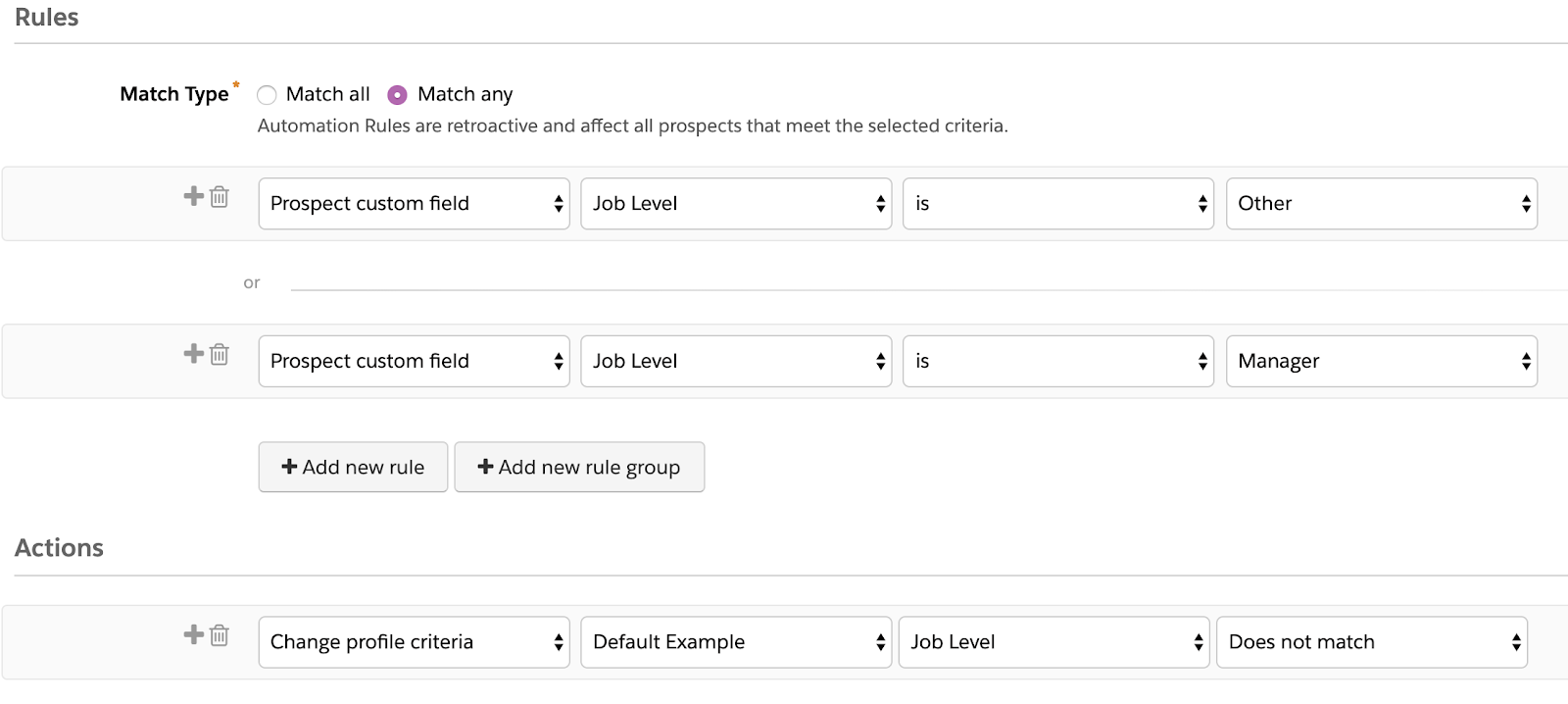Open second rule's Prospect custom field dropdown

[414, 362]
